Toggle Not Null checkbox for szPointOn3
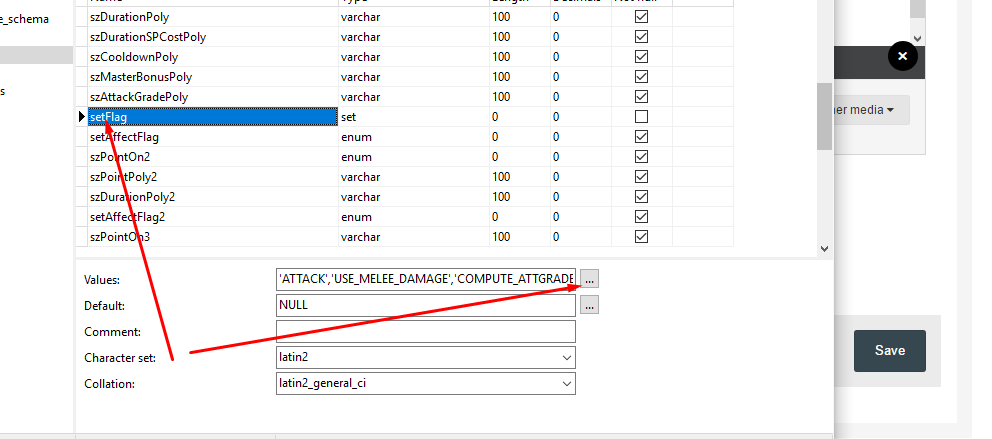This screenshot has width=992, height=439. (641, 237)
